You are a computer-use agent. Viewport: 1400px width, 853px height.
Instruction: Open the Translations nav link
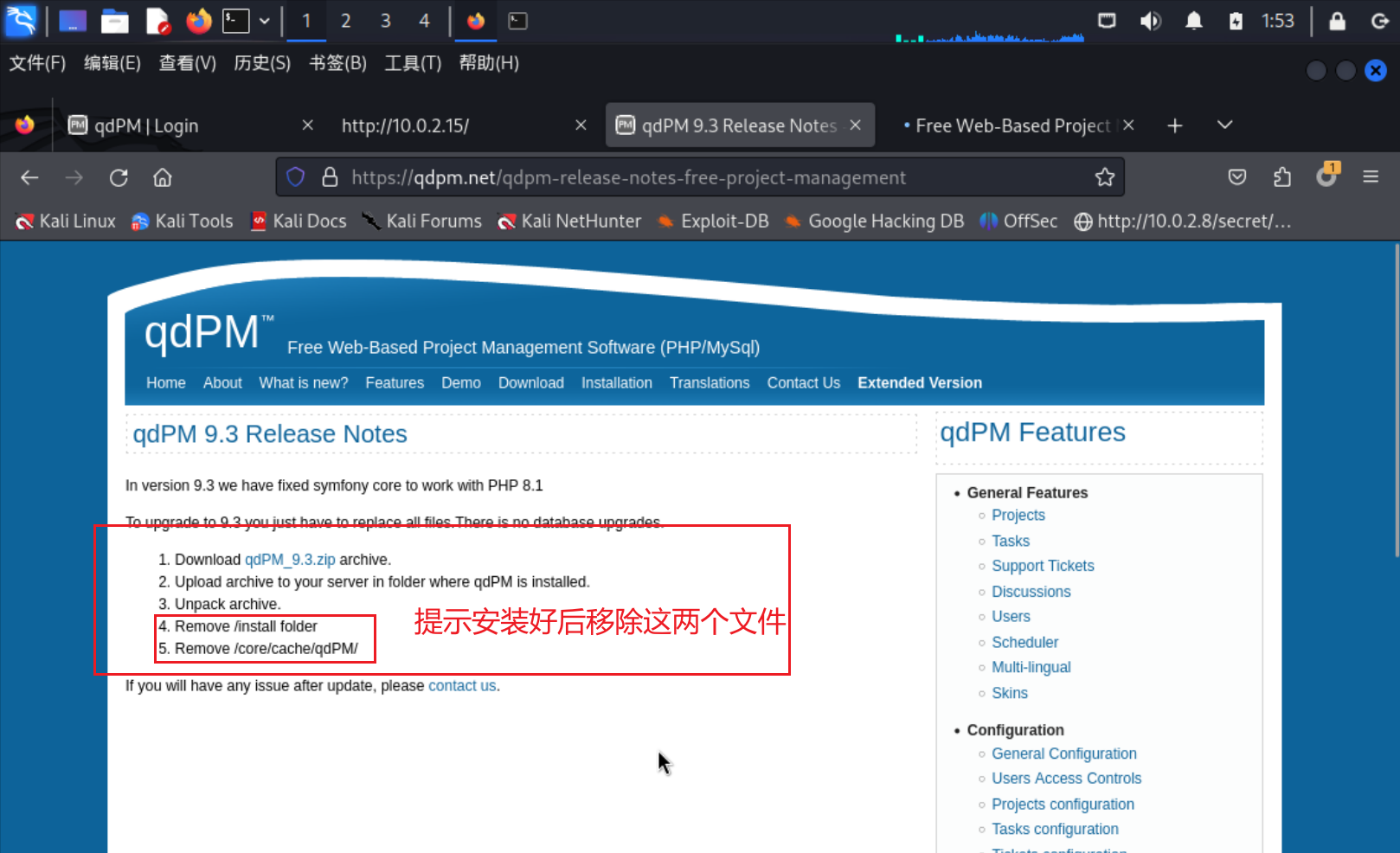710,382
